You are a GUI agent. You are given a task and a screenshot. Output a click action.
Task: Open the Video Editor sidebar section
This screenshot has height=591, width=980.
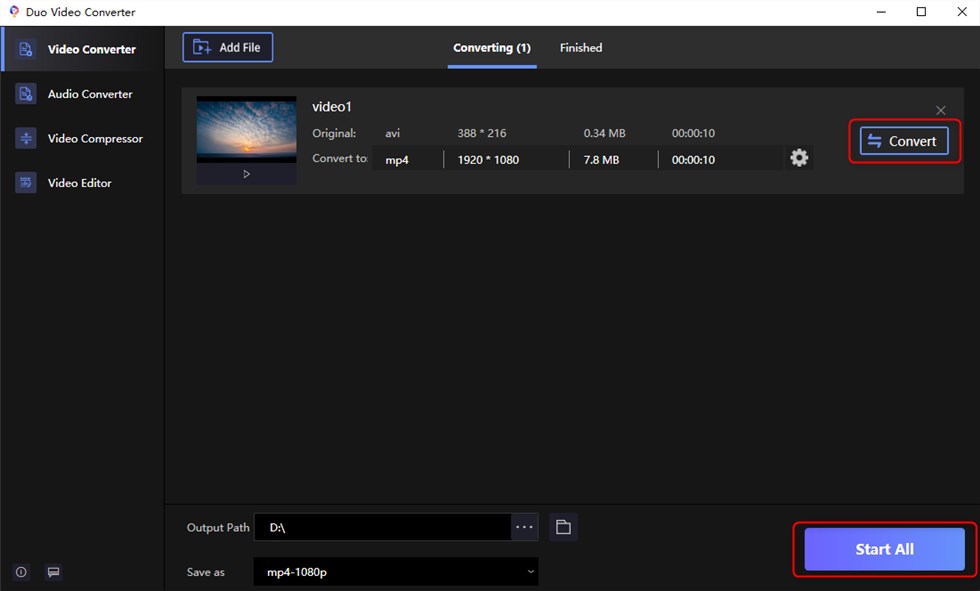click(82, 182)
